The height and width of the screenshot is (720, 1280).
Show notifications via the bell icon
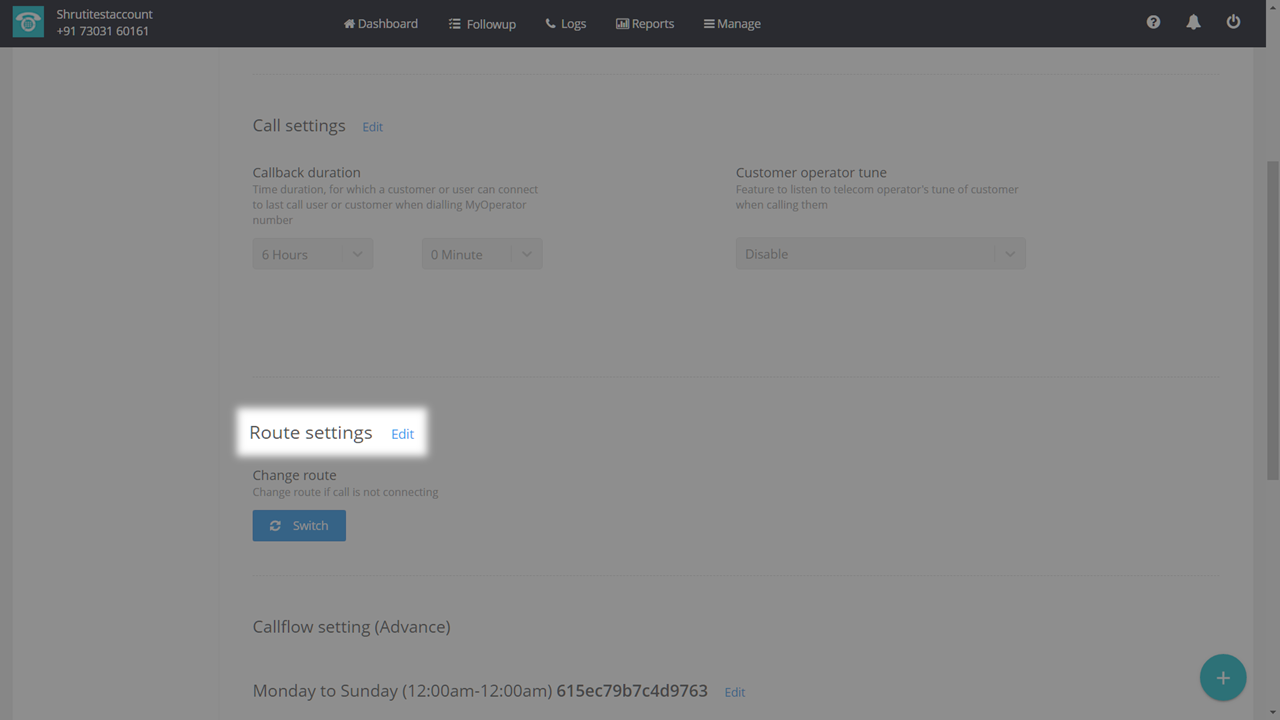(1193, 22)
